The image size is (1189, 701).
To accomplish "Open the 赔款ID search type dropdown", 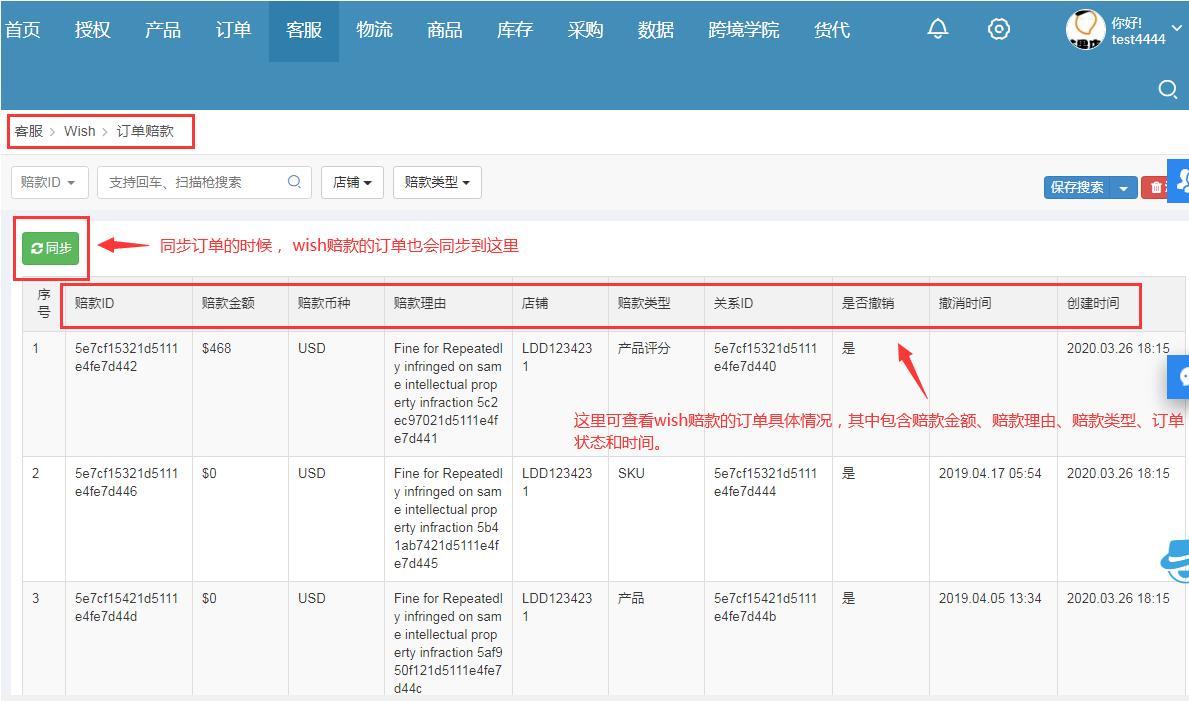I will tap(49, 183).
